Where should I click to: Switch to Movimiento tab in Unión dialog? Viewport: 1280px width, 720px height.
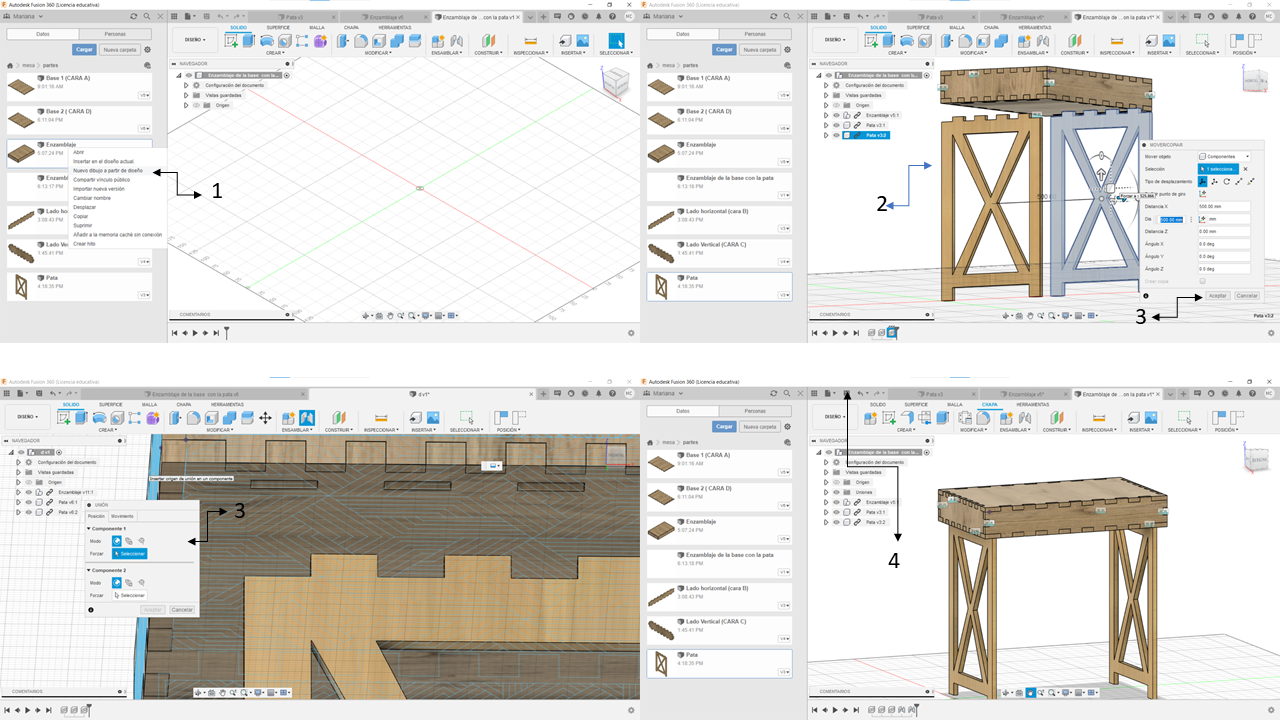tap(122, 516)
